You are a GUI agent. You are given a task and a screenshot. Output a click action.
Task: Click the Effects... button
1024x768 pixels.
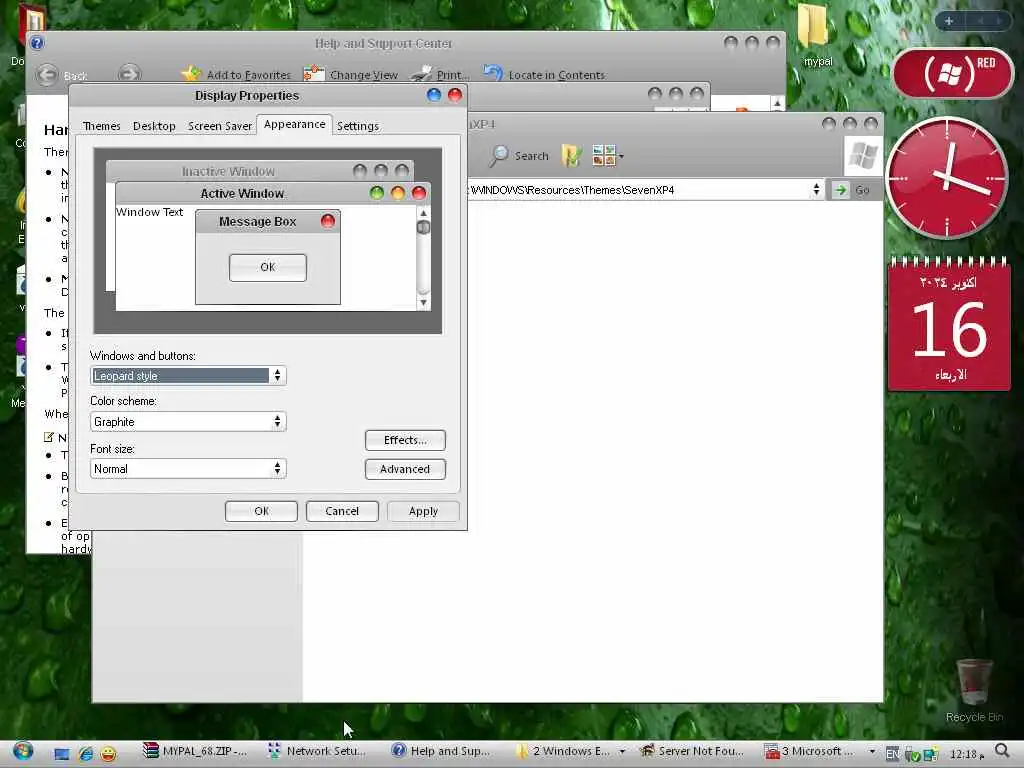405,440
